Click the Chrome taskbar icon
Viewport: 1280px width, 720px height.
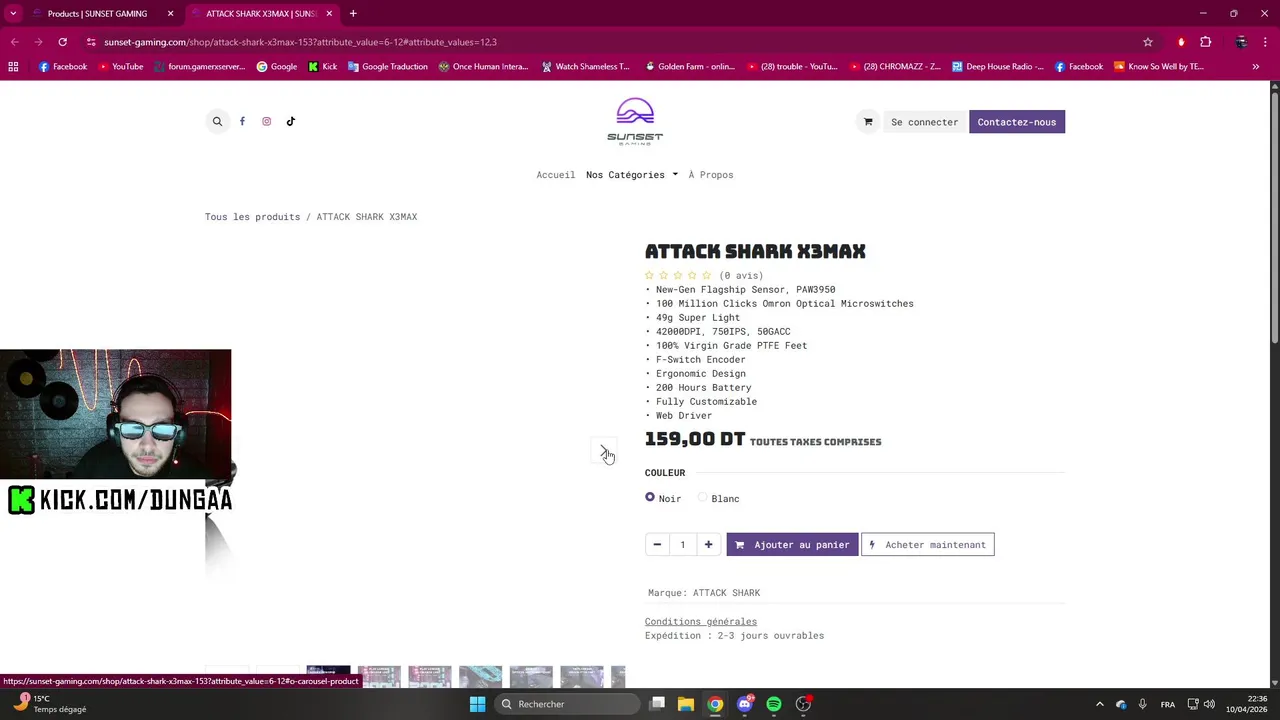click(715, 704)
